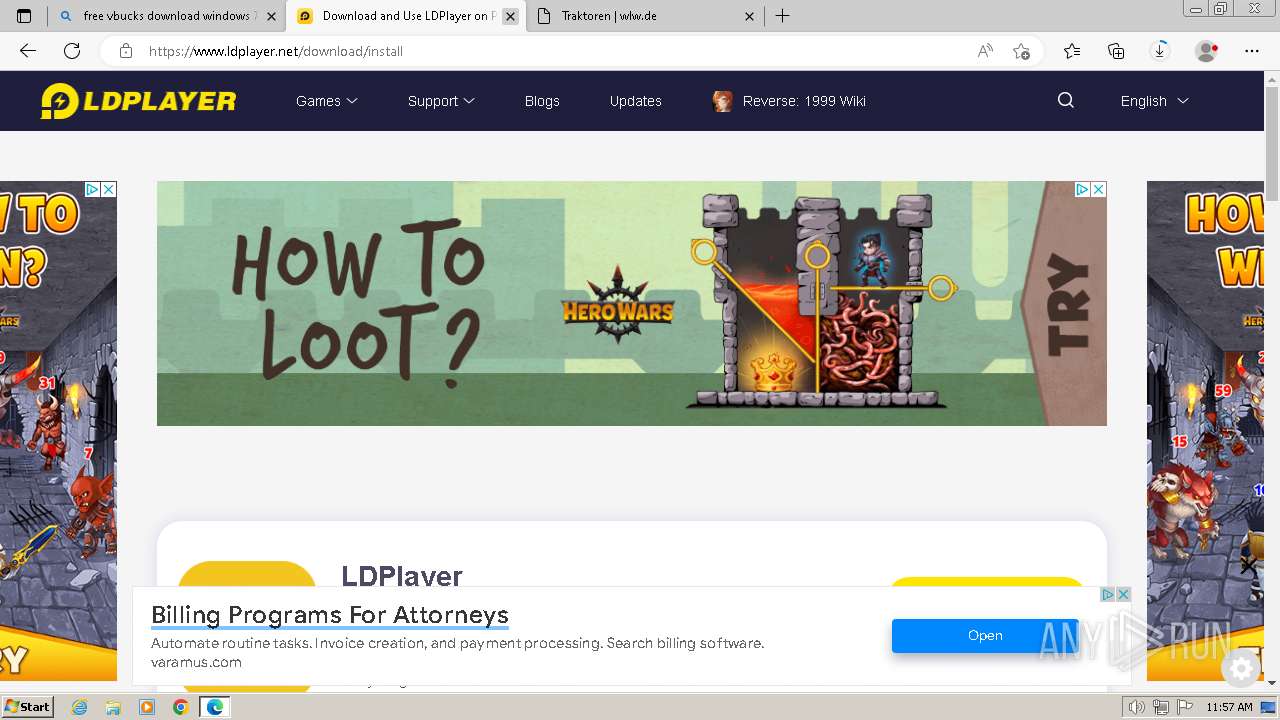Open Read aloud icon in address bar
The width and height of the screenshot is (1280, 720).
tap(985, 51)
